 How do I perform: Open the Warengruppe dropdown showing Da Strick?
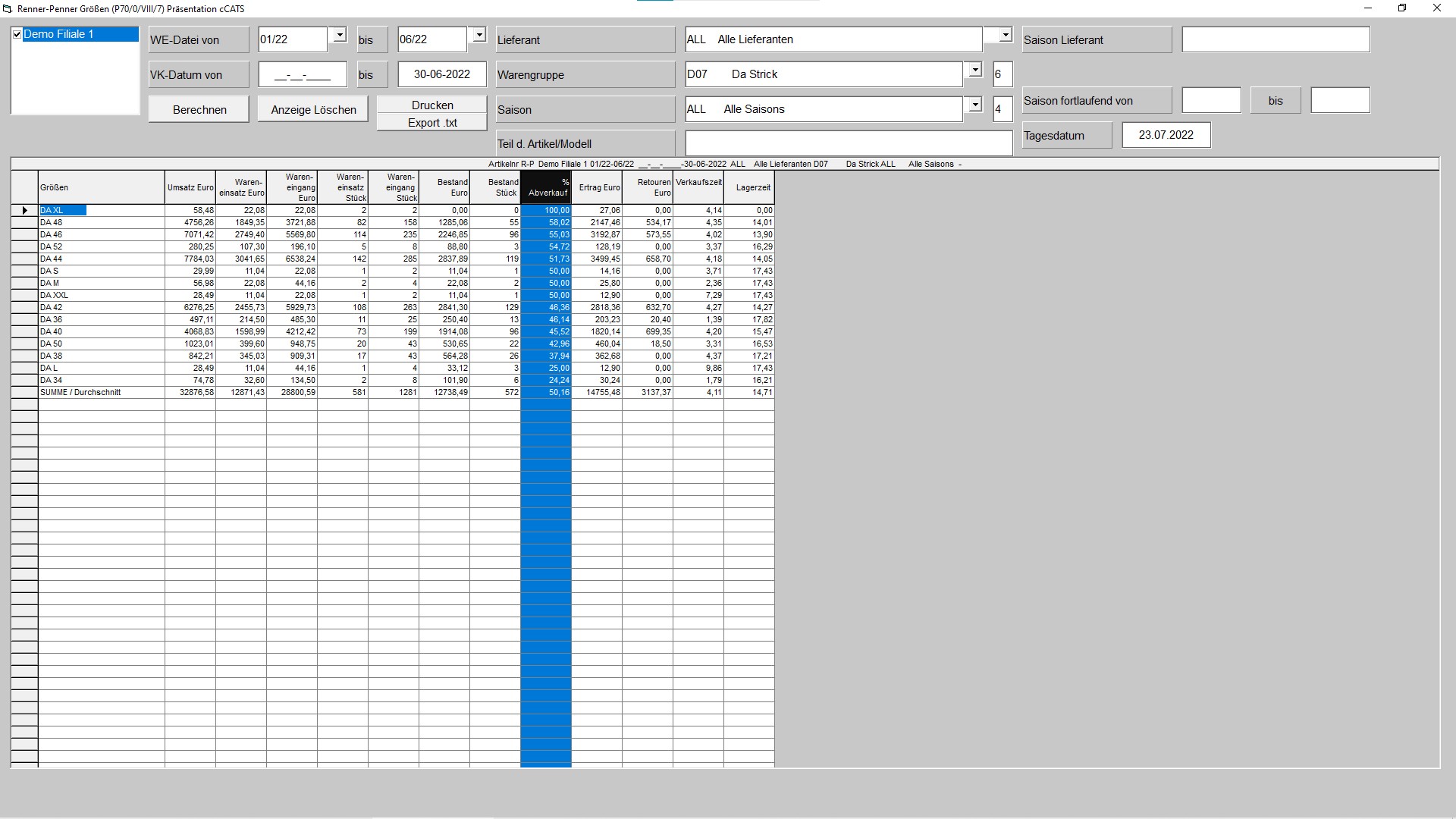[974, 69]
